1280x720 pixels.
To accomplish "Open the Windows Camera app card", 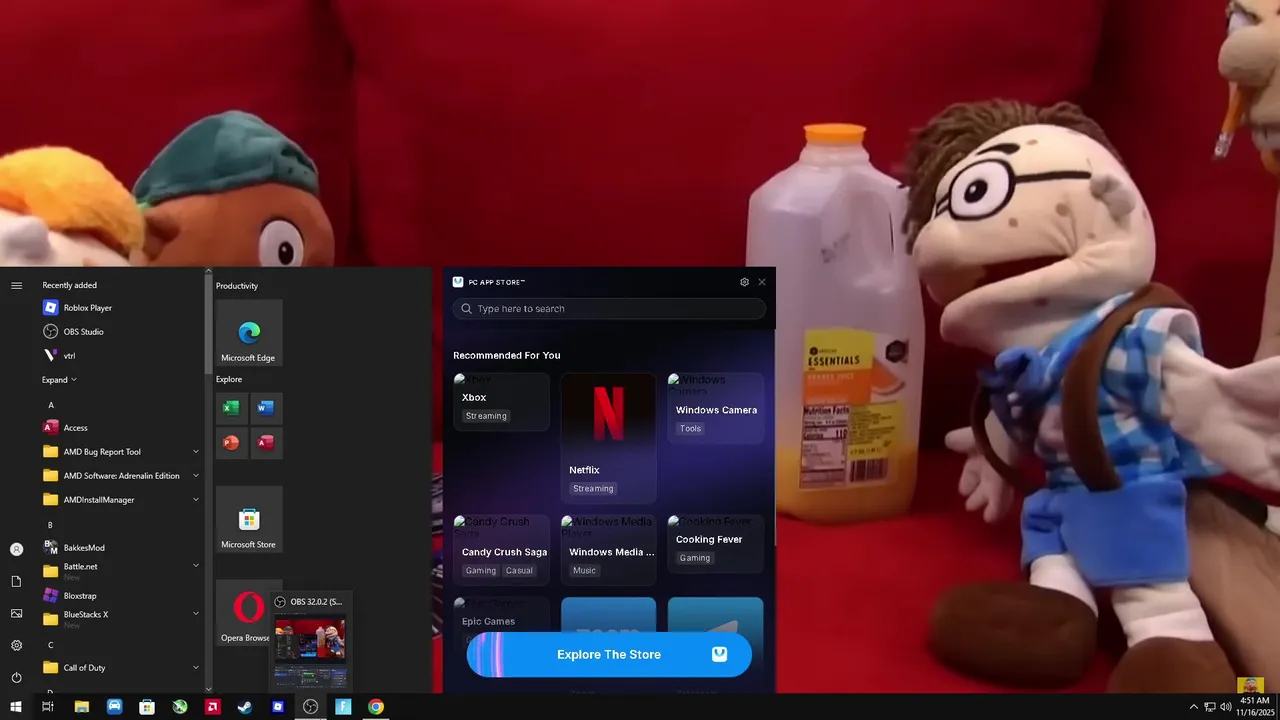I will click(x=715, y=408).
